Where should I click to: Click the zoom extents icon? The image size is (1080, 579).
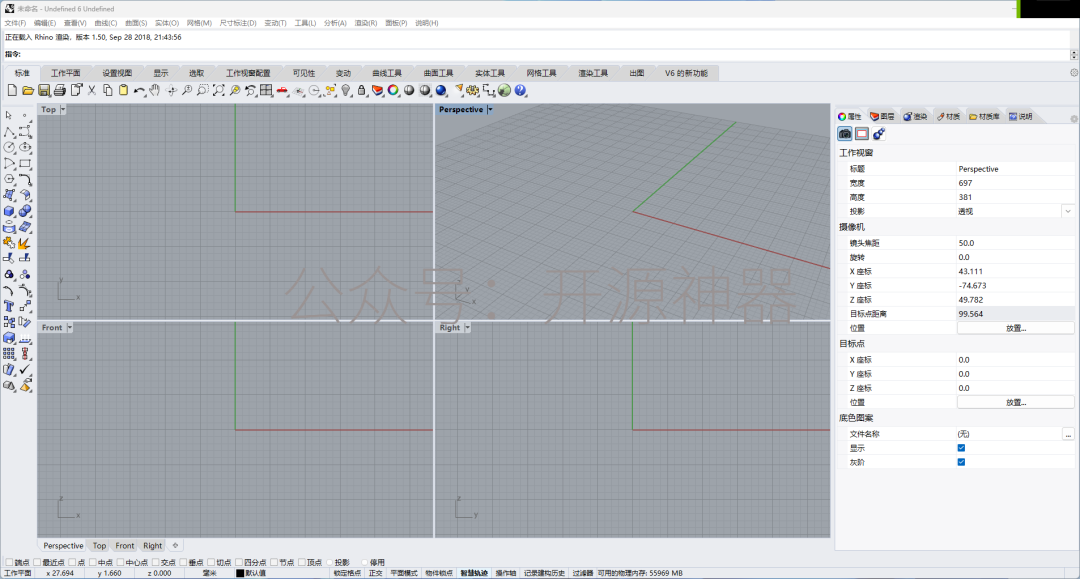(x=218, y=90)
